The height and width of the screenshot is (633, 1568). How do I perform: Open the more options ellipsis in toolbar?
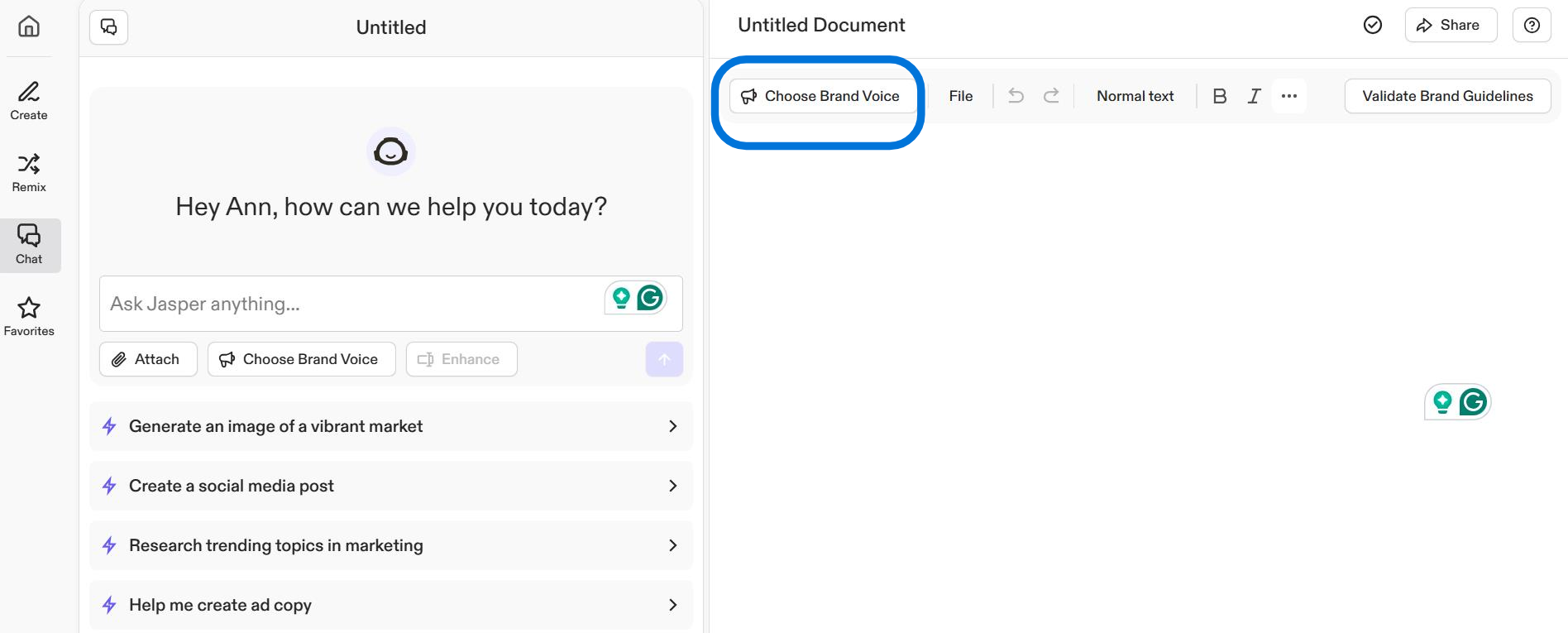click(1288, 96)
